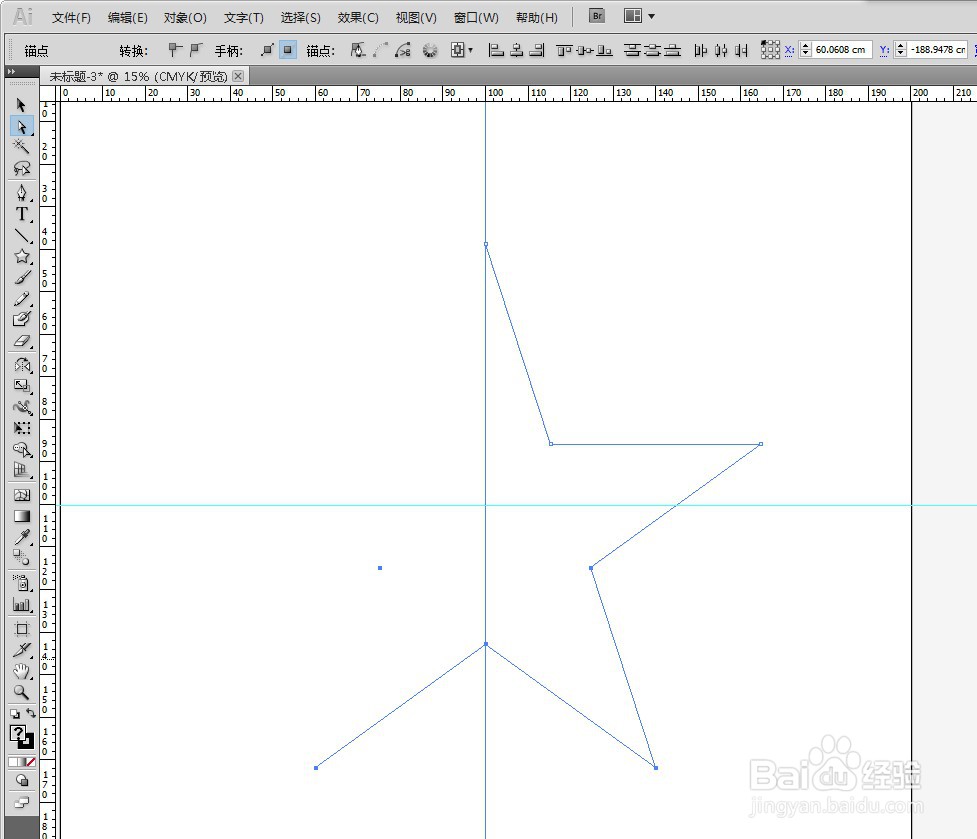Select the Warp tool
Image resolution: width=977 pixels, height=839 pixels.
pos(22,407)
